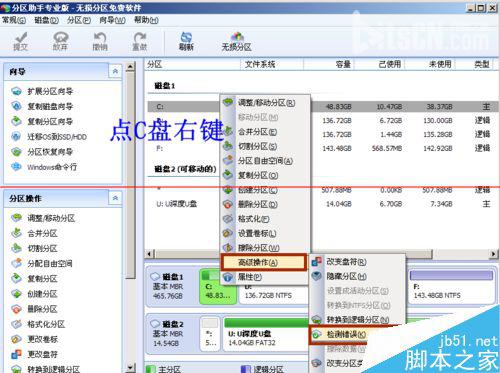Click 更改盘符 in the sidebar
The image size is (500, 373).
(42, 354)
